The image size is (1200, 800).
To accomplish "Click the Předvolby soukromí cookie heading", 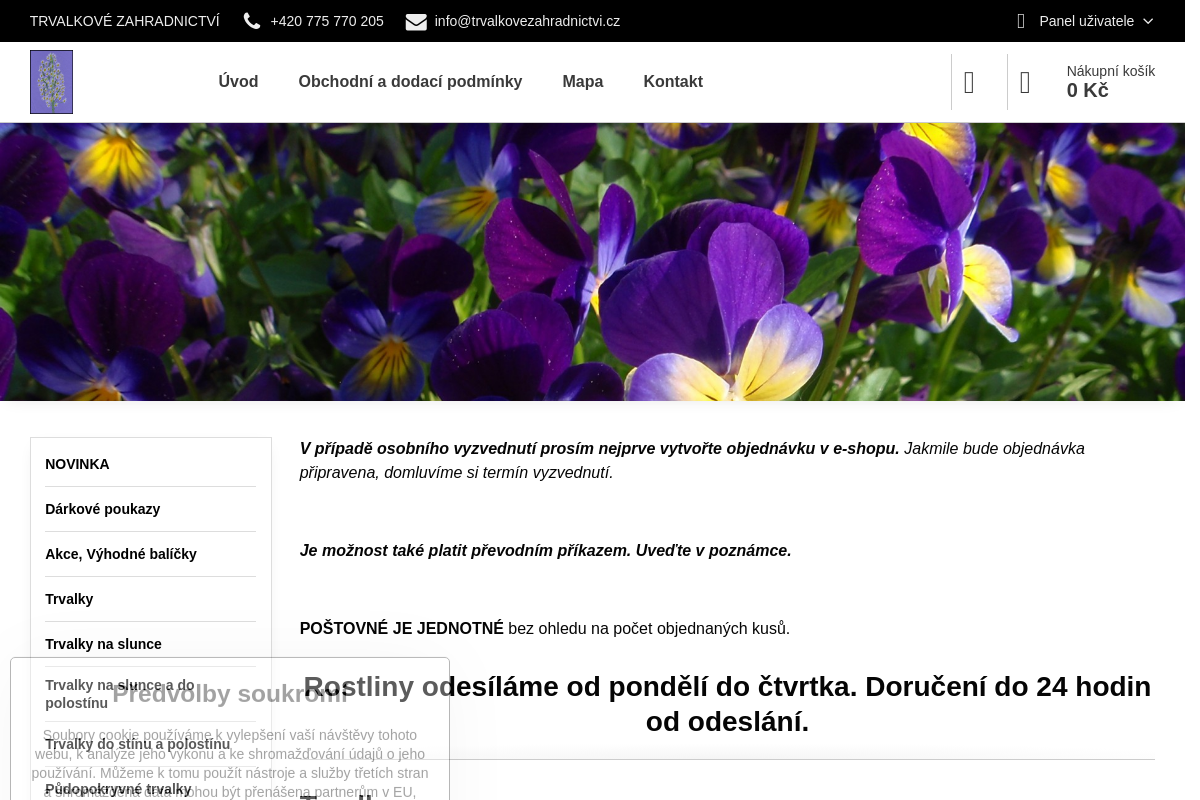I will point(230,694).
